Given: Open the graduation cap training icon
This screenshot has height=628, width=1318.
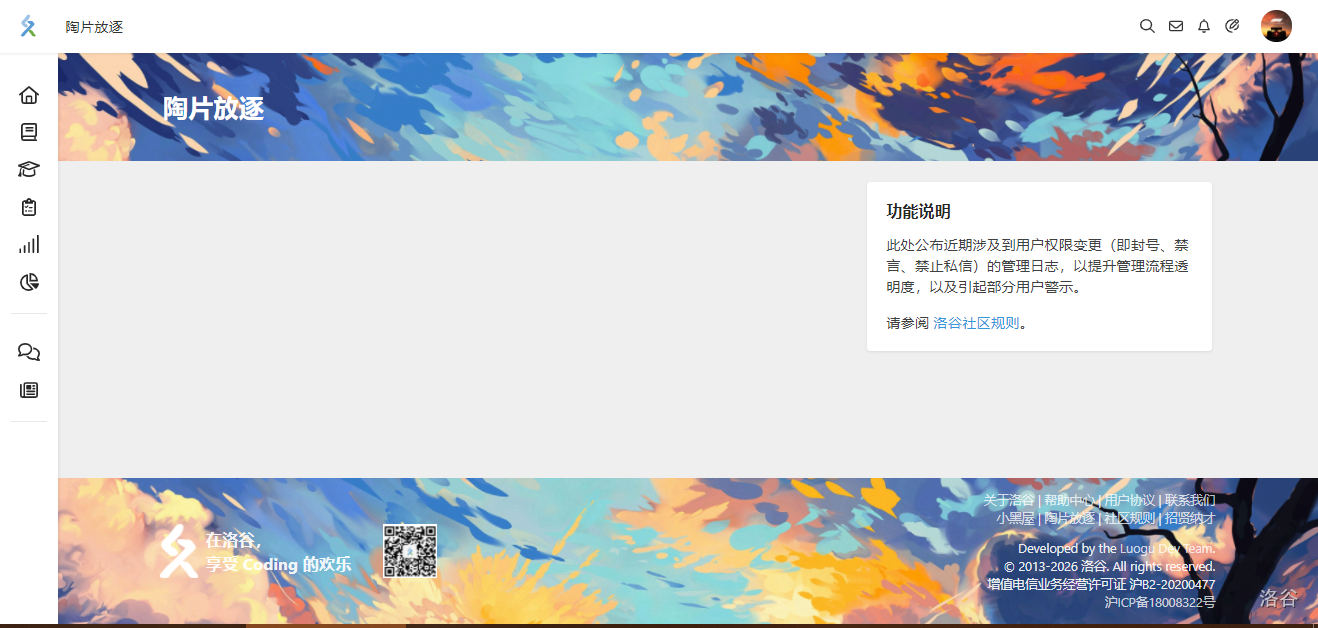Looking at the screenshot, I should click(29, 169).
